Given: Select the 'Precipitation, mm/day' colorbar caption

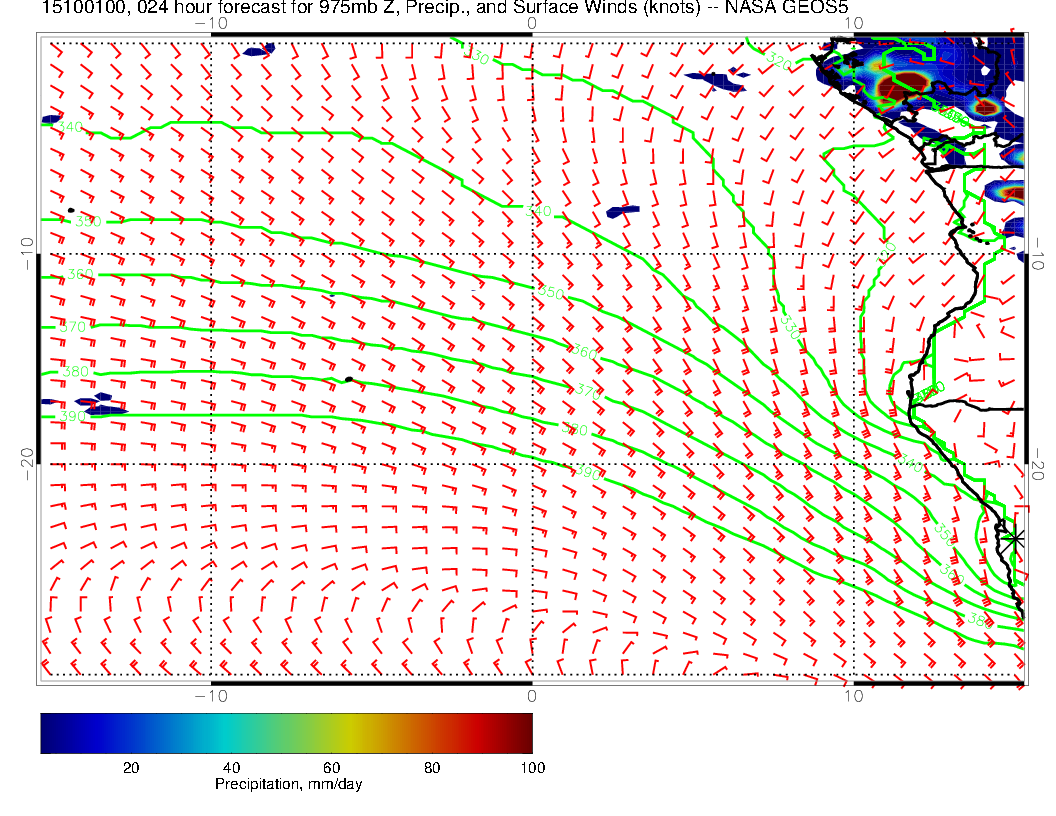Looking at the screenshot, I should click(x=288, y=785).
